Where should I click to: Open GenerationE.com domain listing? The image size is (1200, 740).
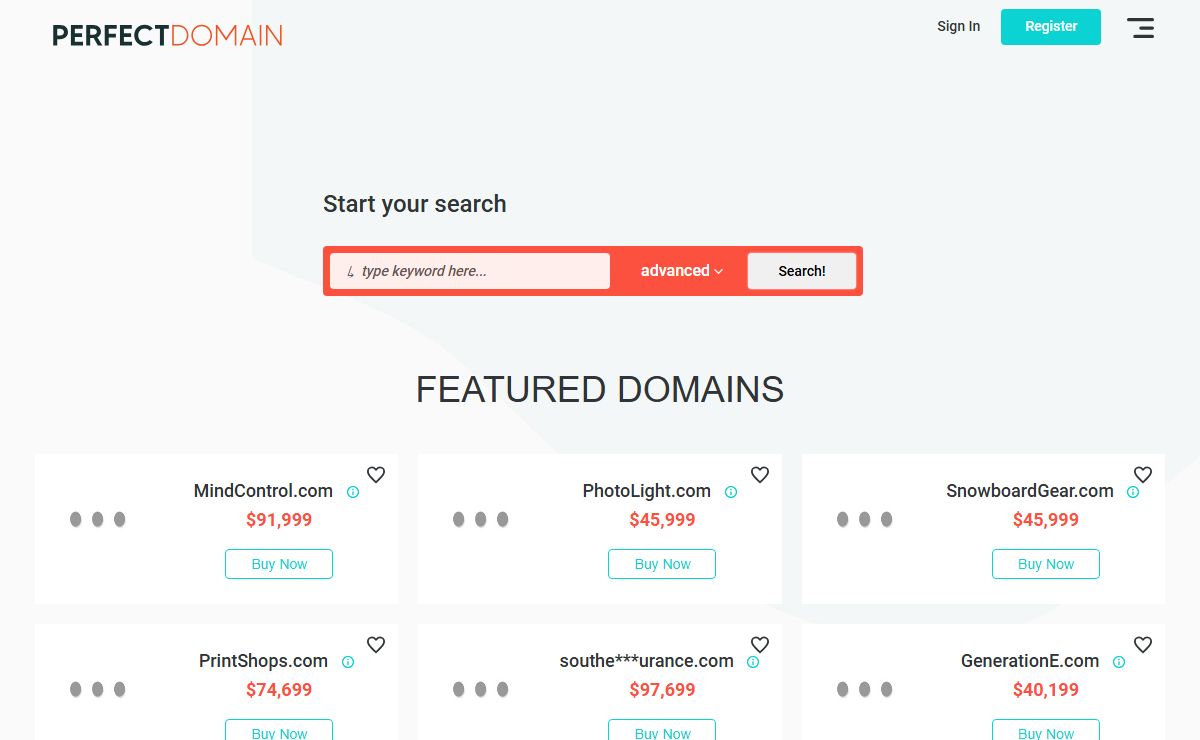tap(1030, 661)
